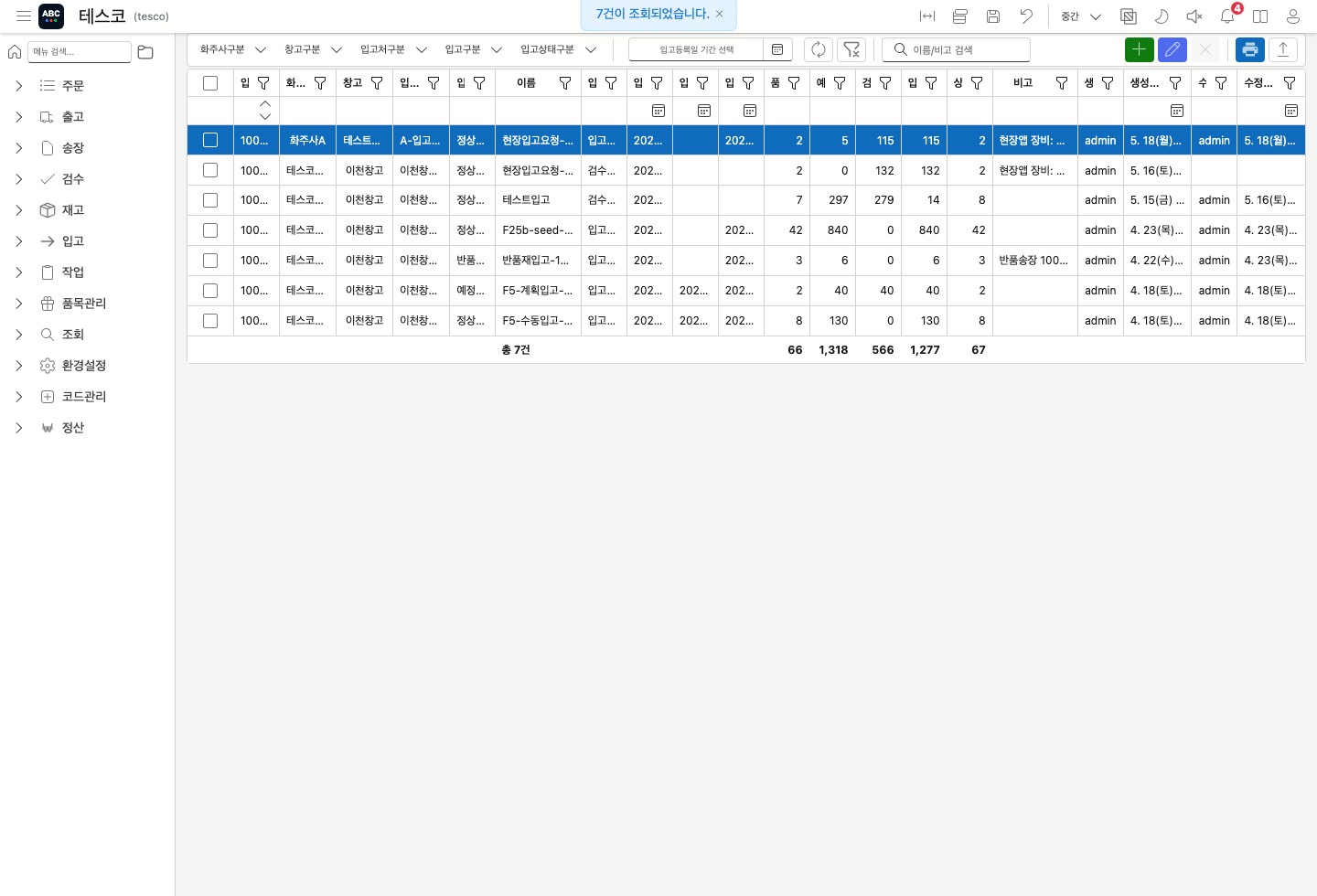
Task: Check the box for F5-계획입고 row
Action: (x=210, y=291)
